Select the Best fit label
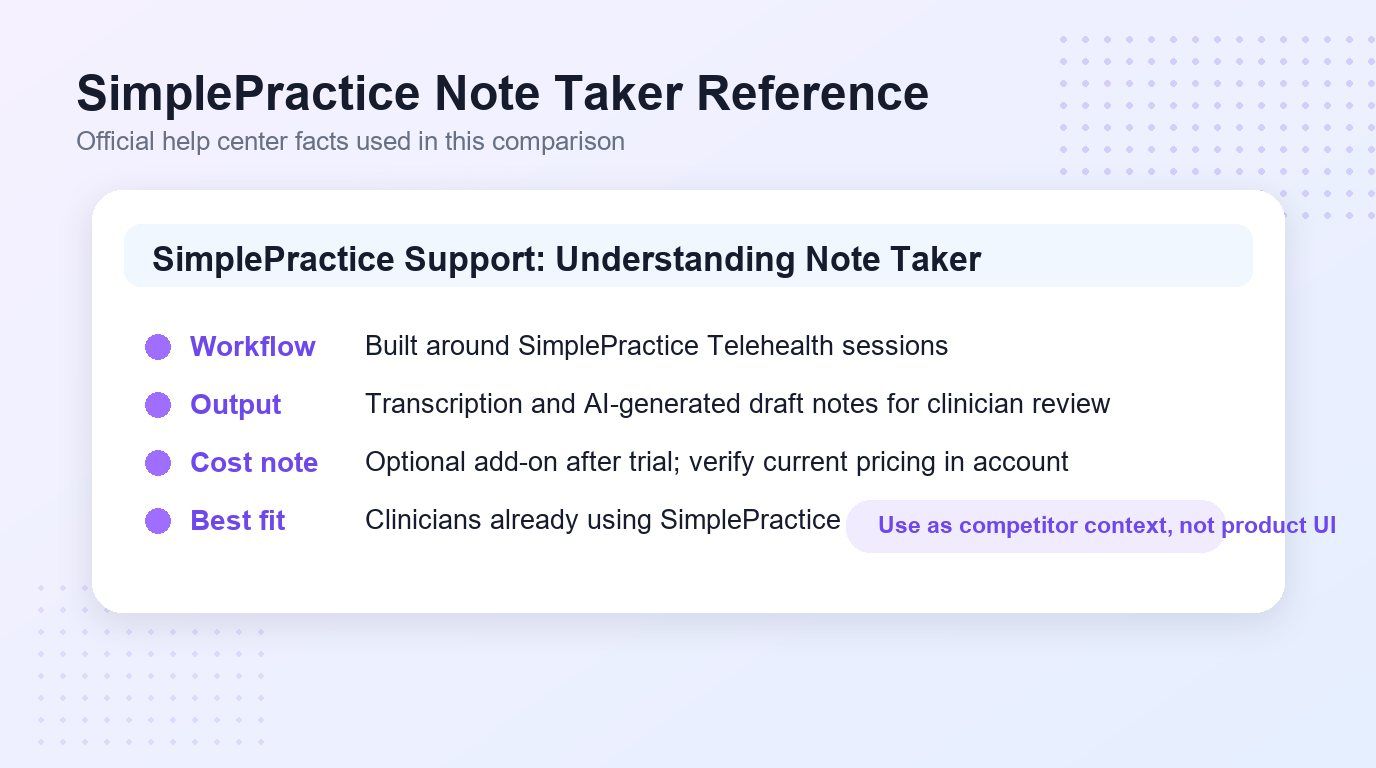Image resolution: width=1376 pixels, height=768 pixels. tap(238, 521)
